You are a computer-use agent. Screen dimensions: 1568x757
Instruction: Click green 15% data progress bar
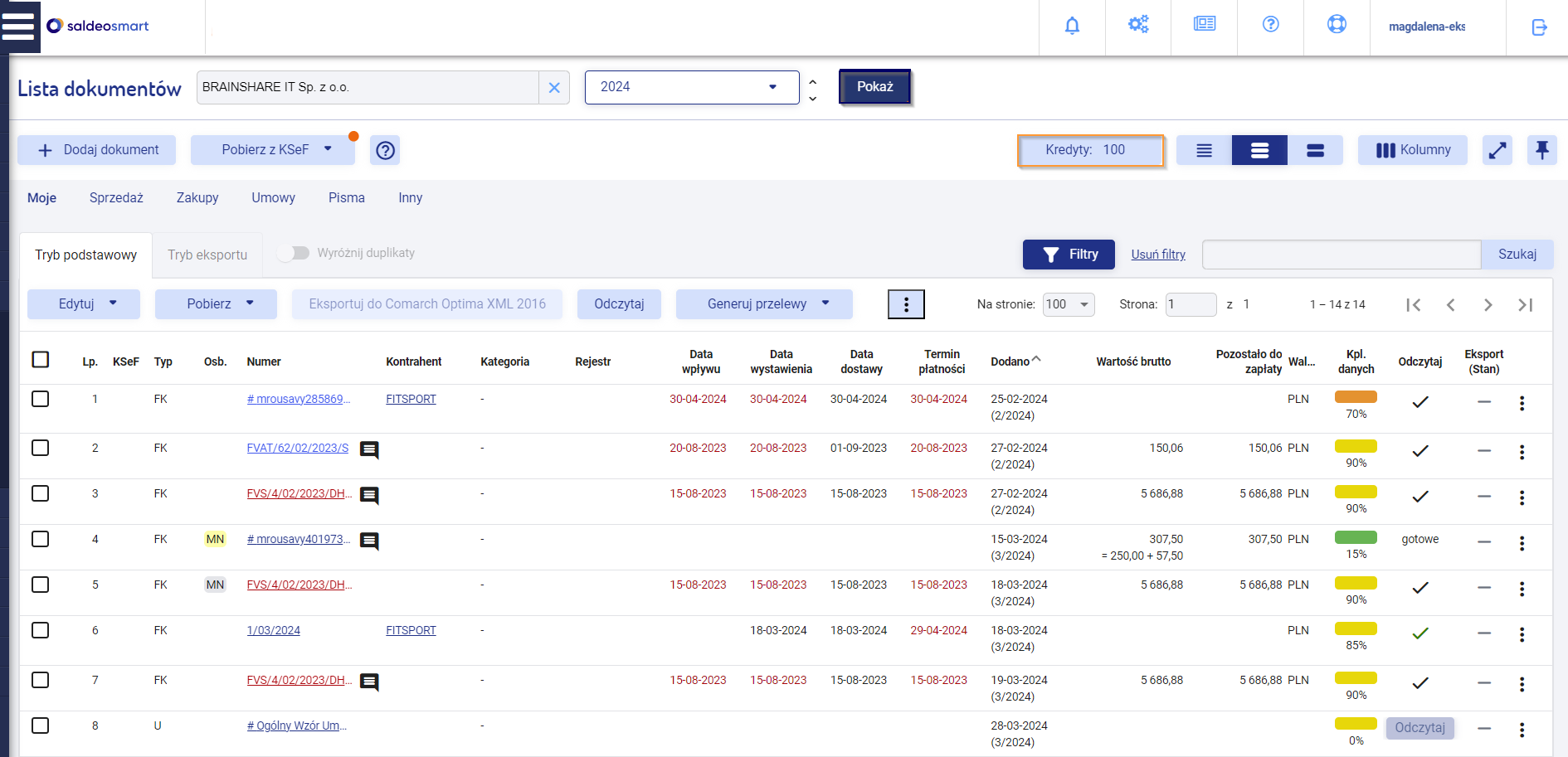(1356, 537)
